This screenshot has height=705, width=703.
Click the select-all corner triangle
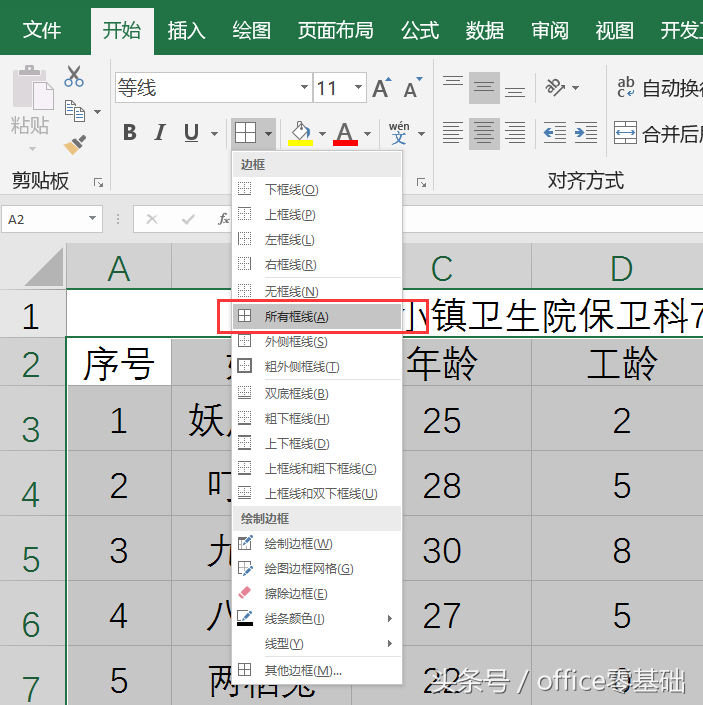click(x=44, y=268)
